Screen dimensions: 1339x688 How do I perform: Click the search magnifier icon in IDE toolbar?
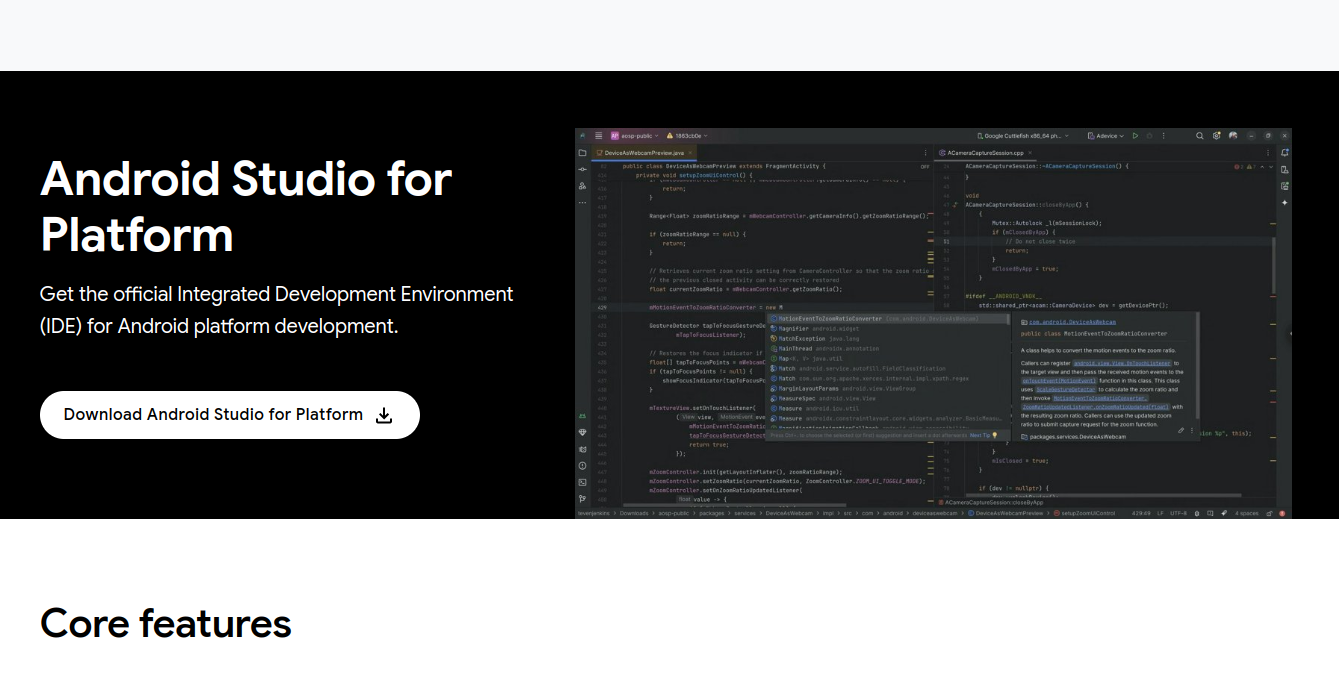(1200, 136)
